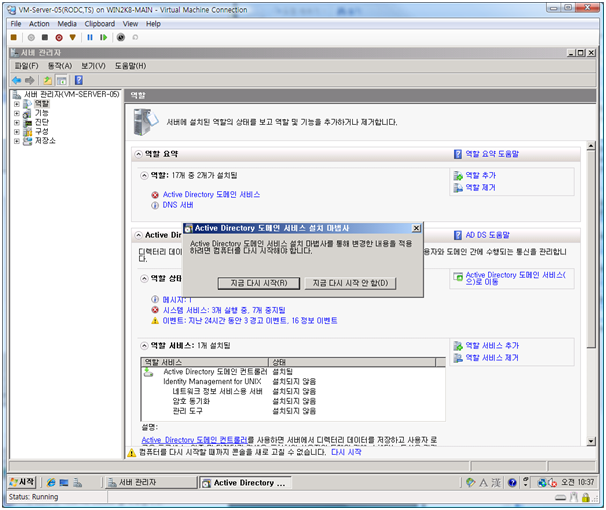This screenshot has width=606, height=510.
Task: Collapse the 역할 요약 section
Action: pyautogui.click(x=138, y=154)
